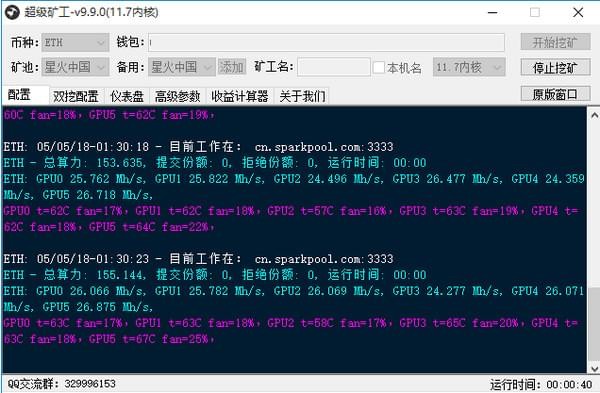Viewport: 600px width, 393px height.
Task: Click the window title 超级矿工-v9.9.0
Action: (91, 12)
